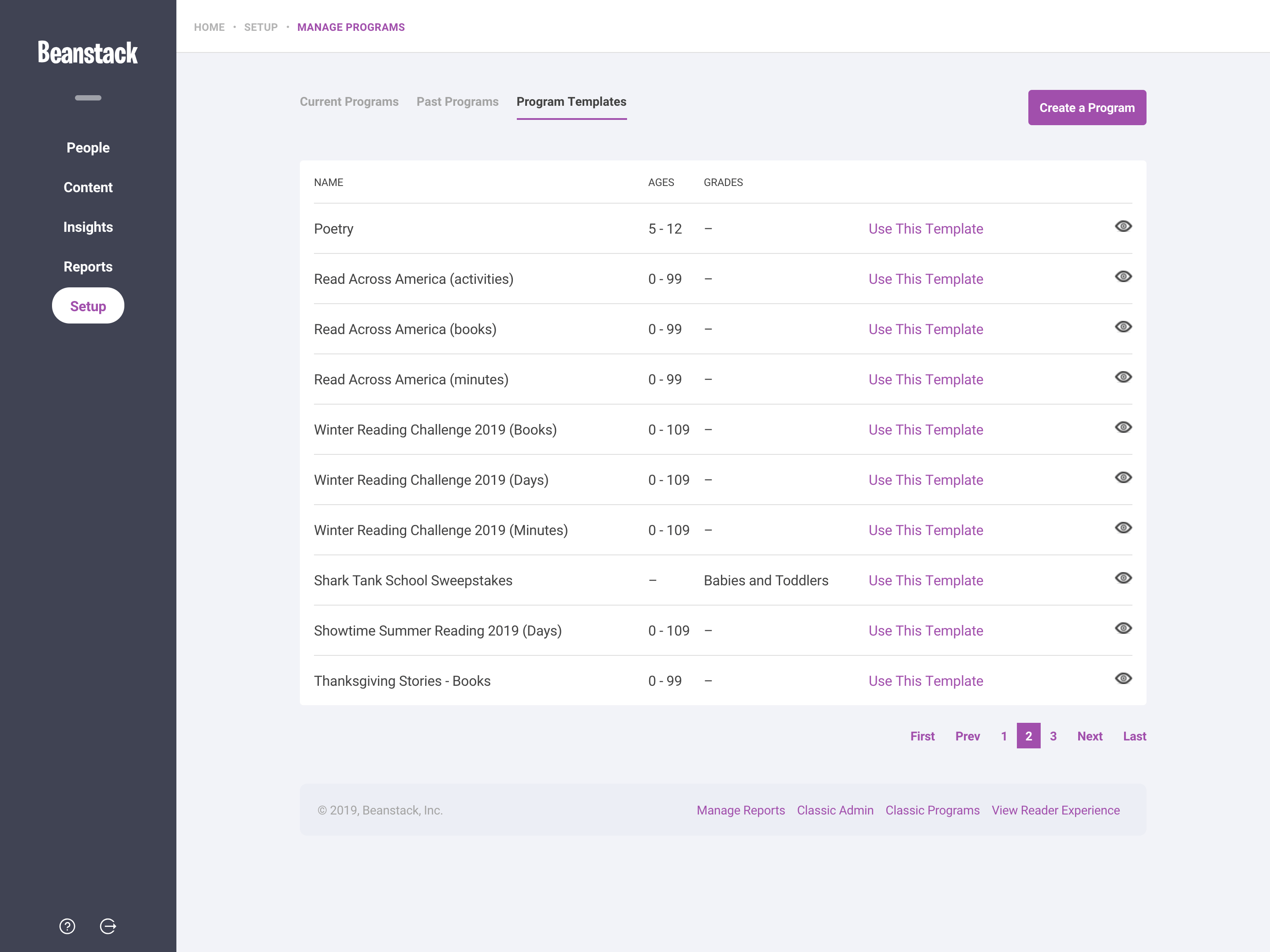Go to the Prev page
Screen dimensions: 1270x952
point(967,736)
